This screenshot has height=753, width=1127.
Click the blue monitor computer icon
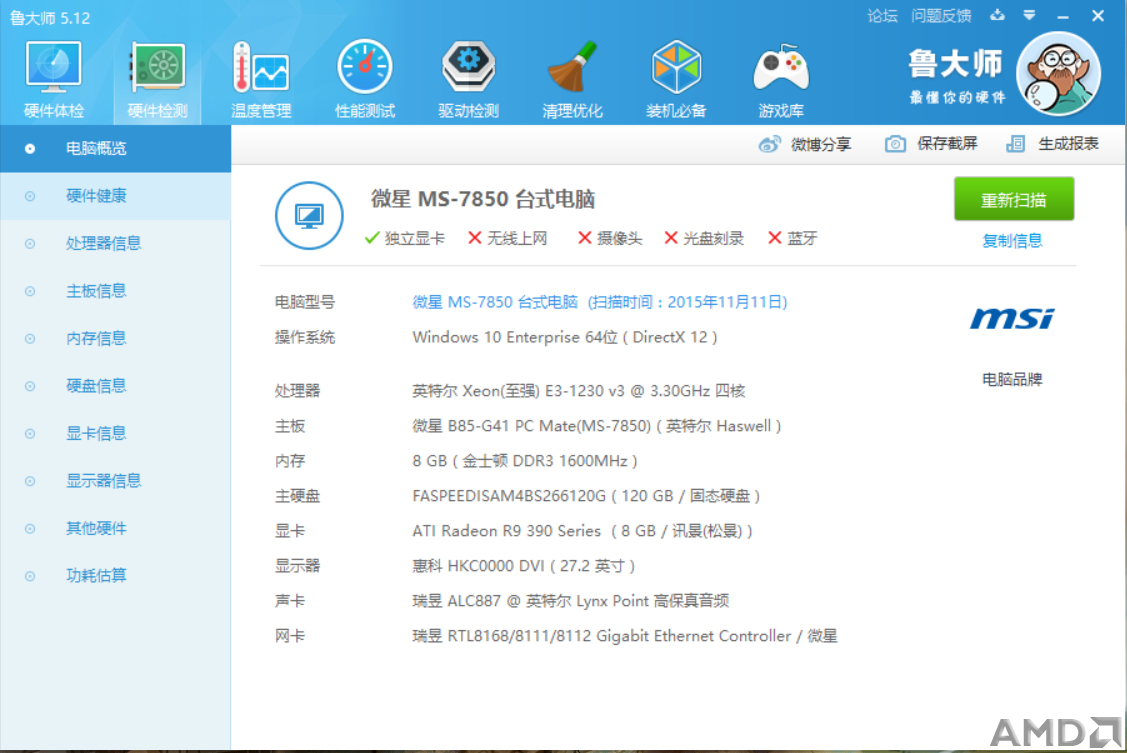(x=309, y=216)
